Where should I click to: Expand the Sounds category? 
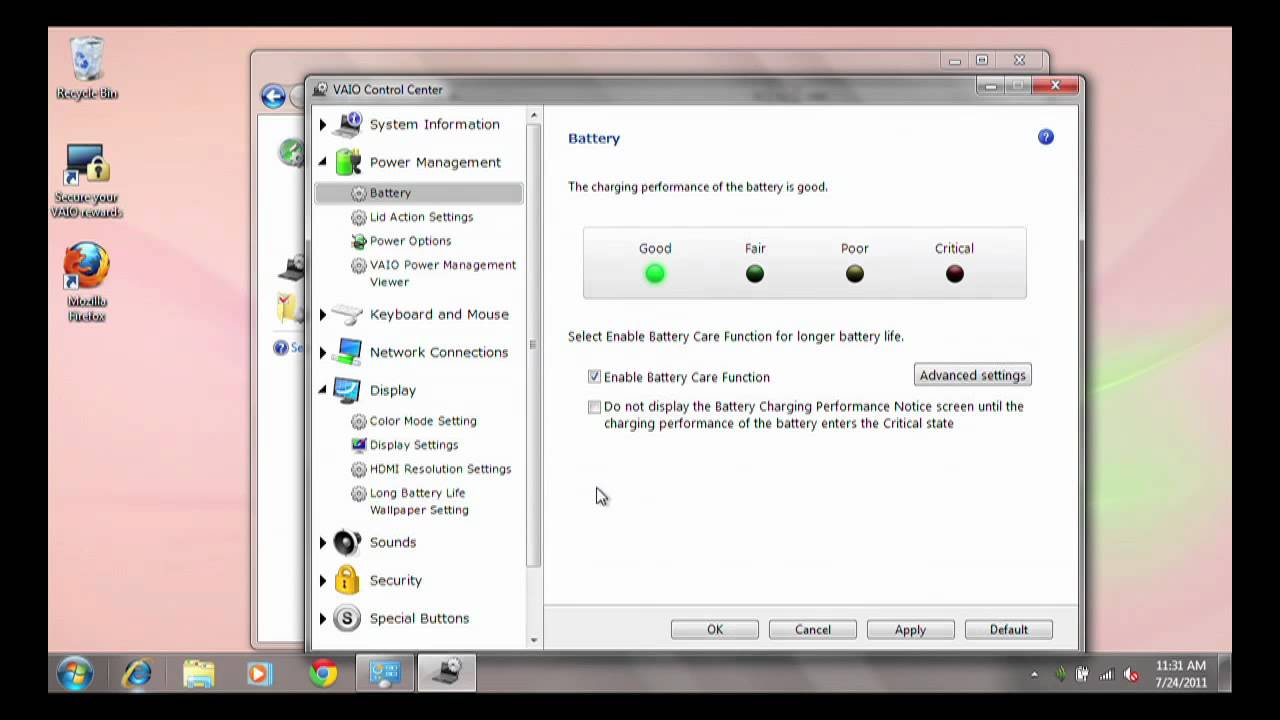(322, 543)
